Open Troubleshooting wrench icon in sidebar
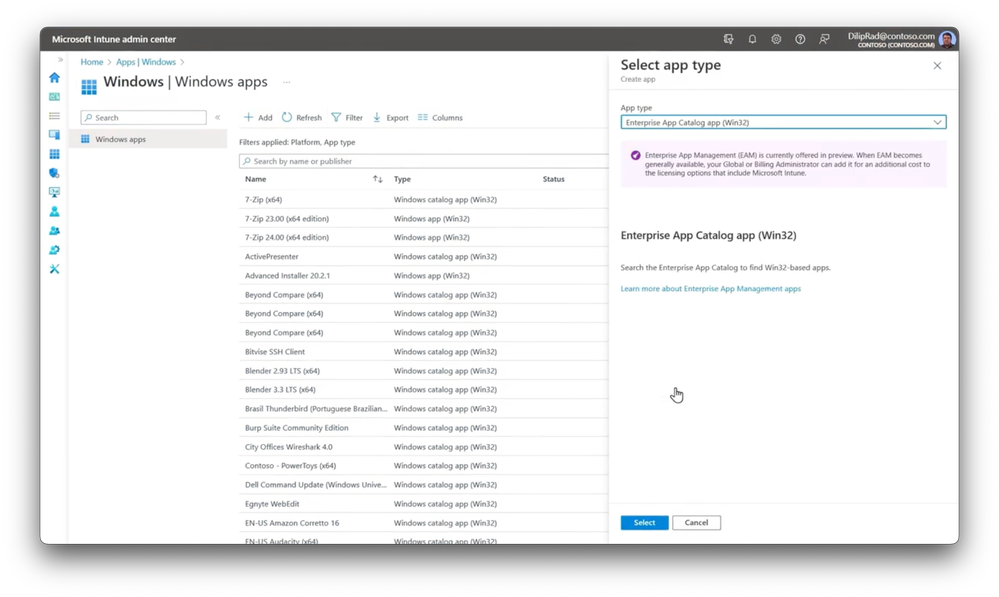The height and width of the screenshot is (597, 999). click(x=54, y=269)
